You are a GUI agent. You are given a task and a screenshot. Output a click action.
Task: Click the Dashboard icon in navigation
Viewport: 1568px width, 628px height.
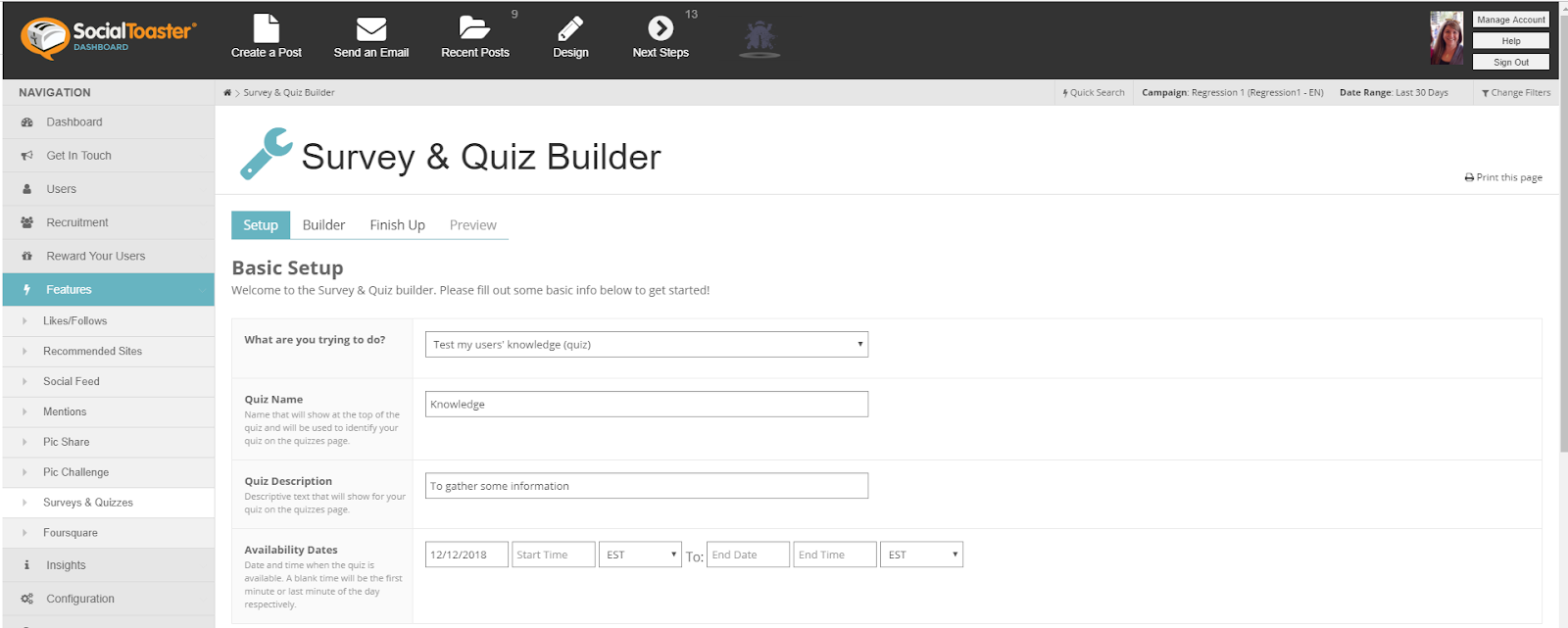pos(27,122)
